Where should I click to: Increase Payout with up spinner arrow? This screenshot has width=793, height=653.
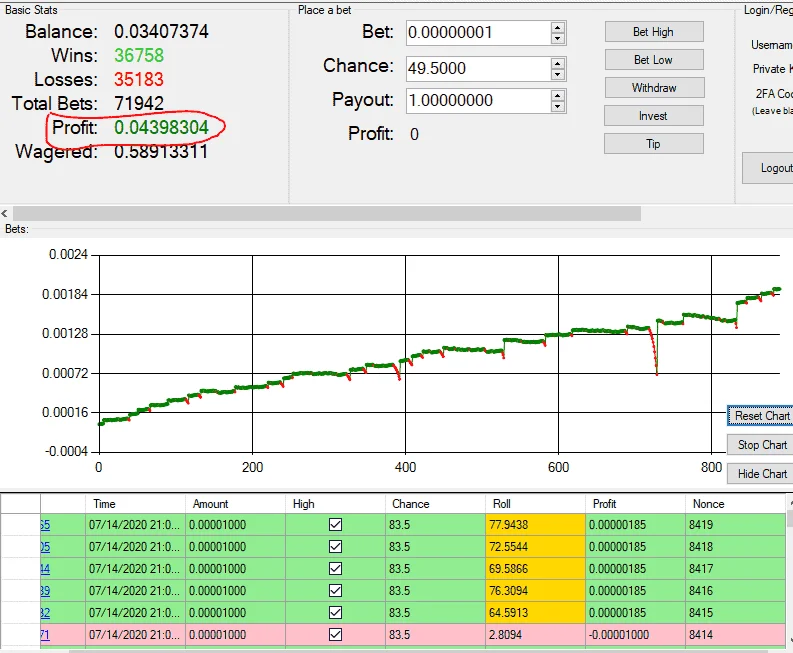point(558,96)
